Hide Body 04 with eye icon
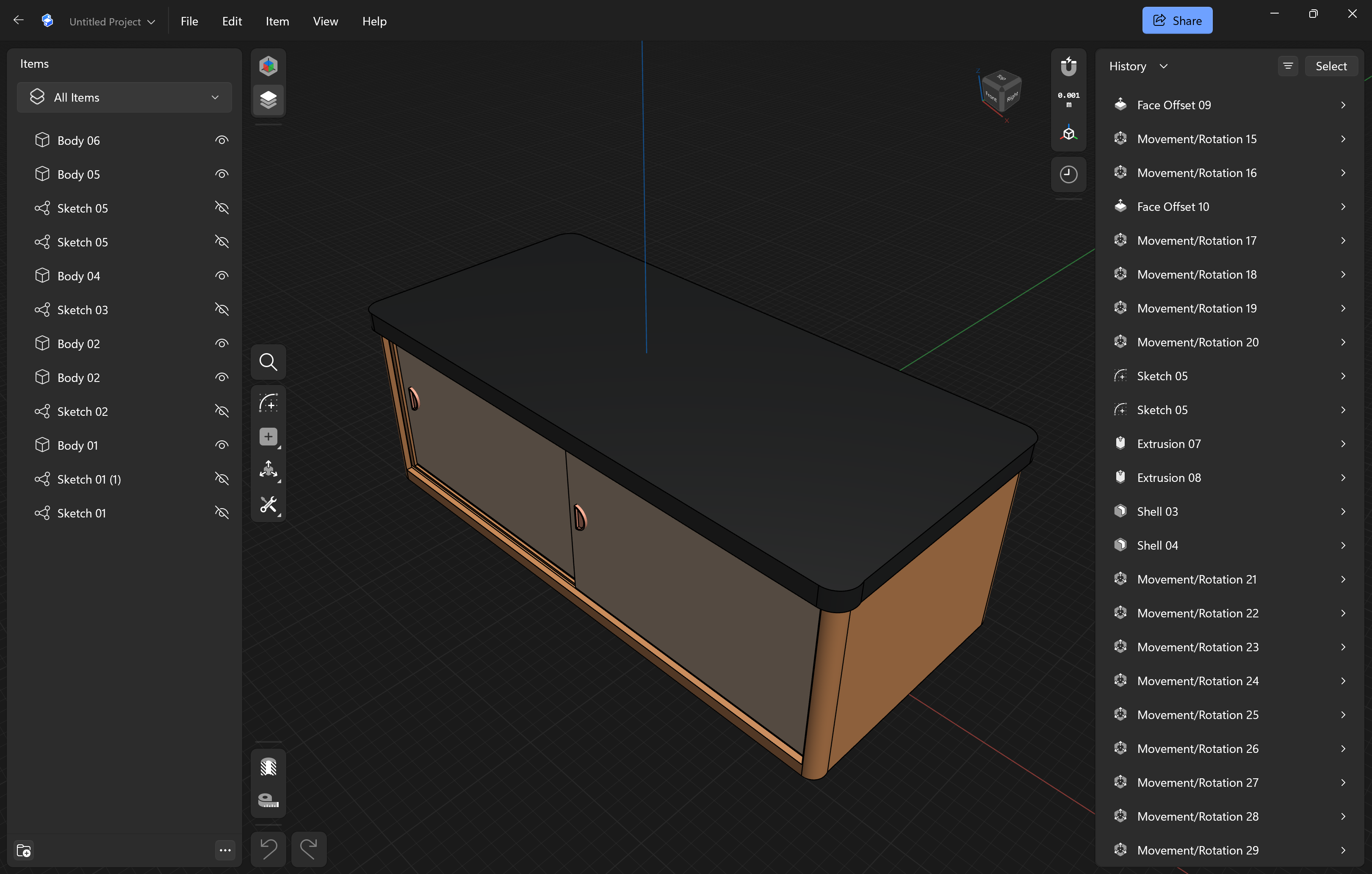The image size is (1372, 874). [221, 276]
